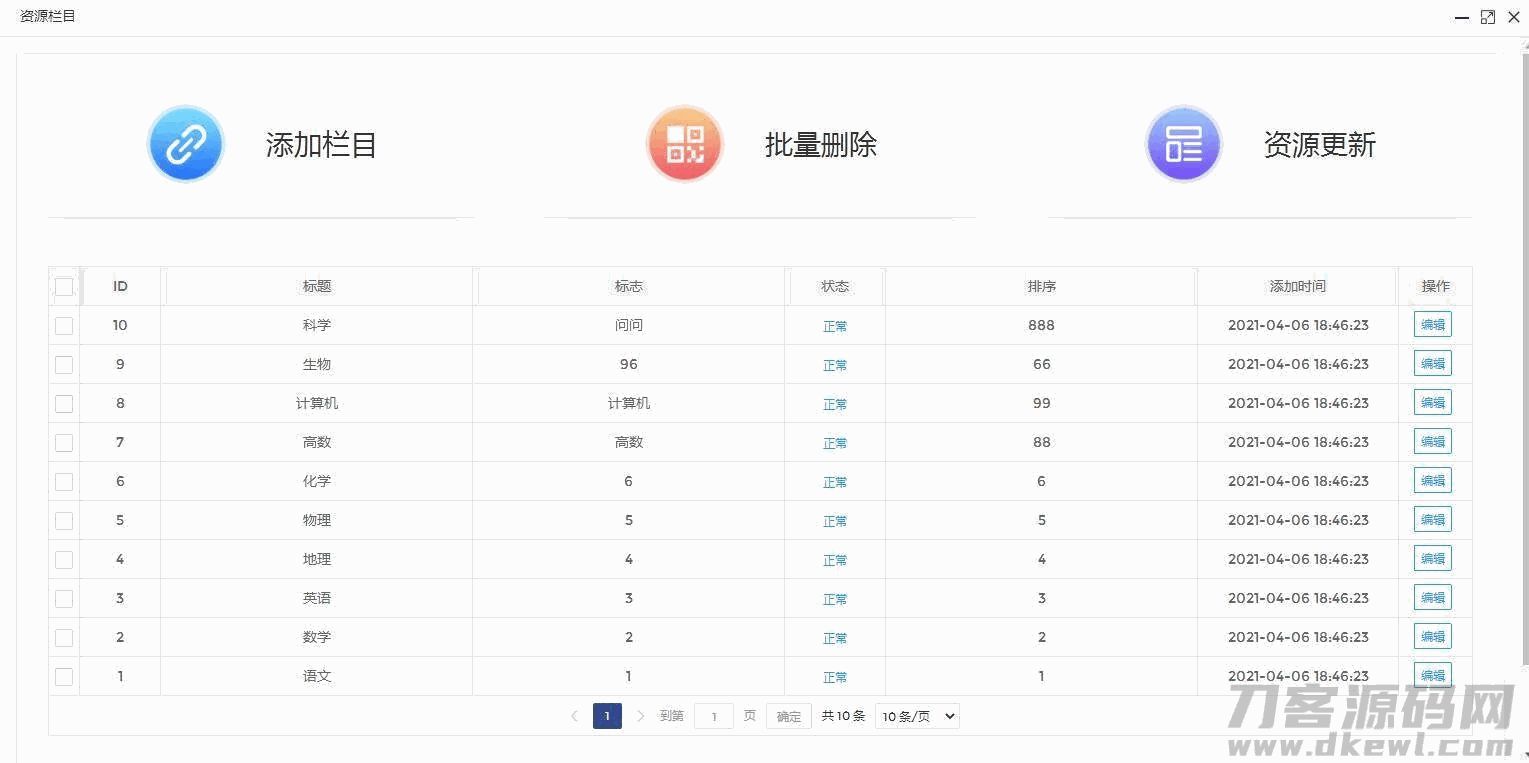Close the 资源栏目 dialog

pyautogui.click(x=1513, y=17)
